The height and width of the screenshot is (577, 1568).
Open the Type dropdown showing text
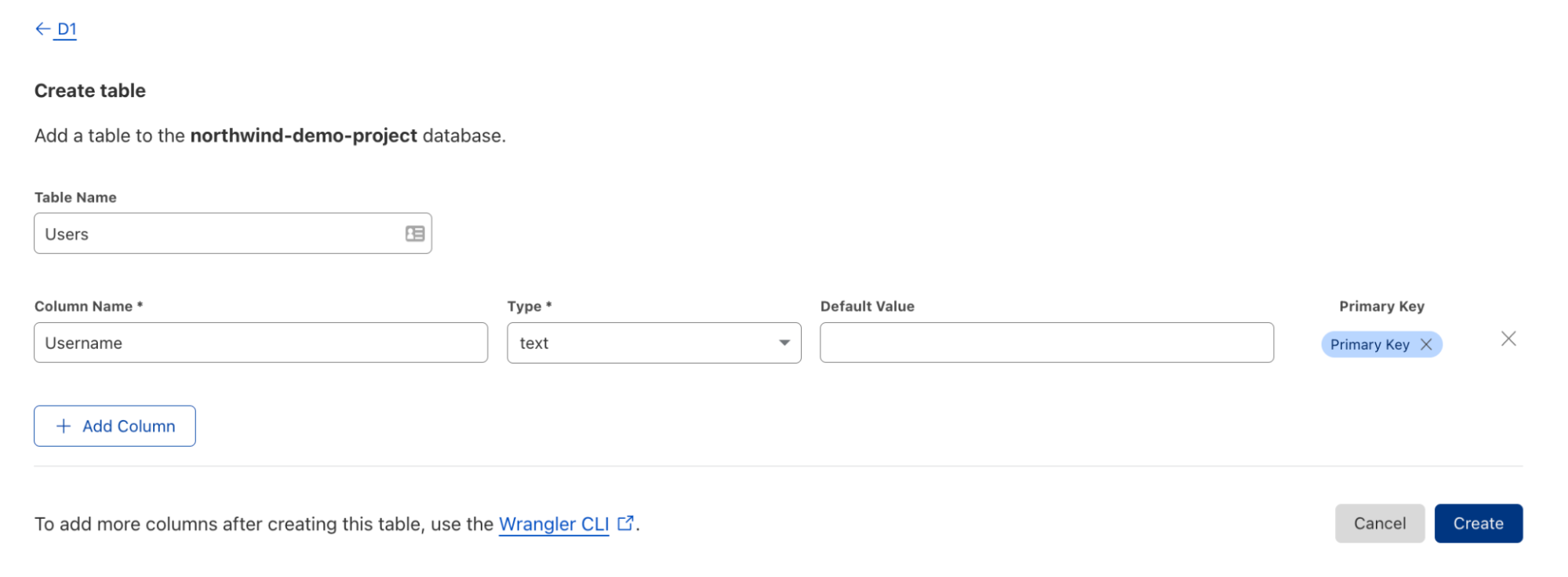[x=643, y=343]
